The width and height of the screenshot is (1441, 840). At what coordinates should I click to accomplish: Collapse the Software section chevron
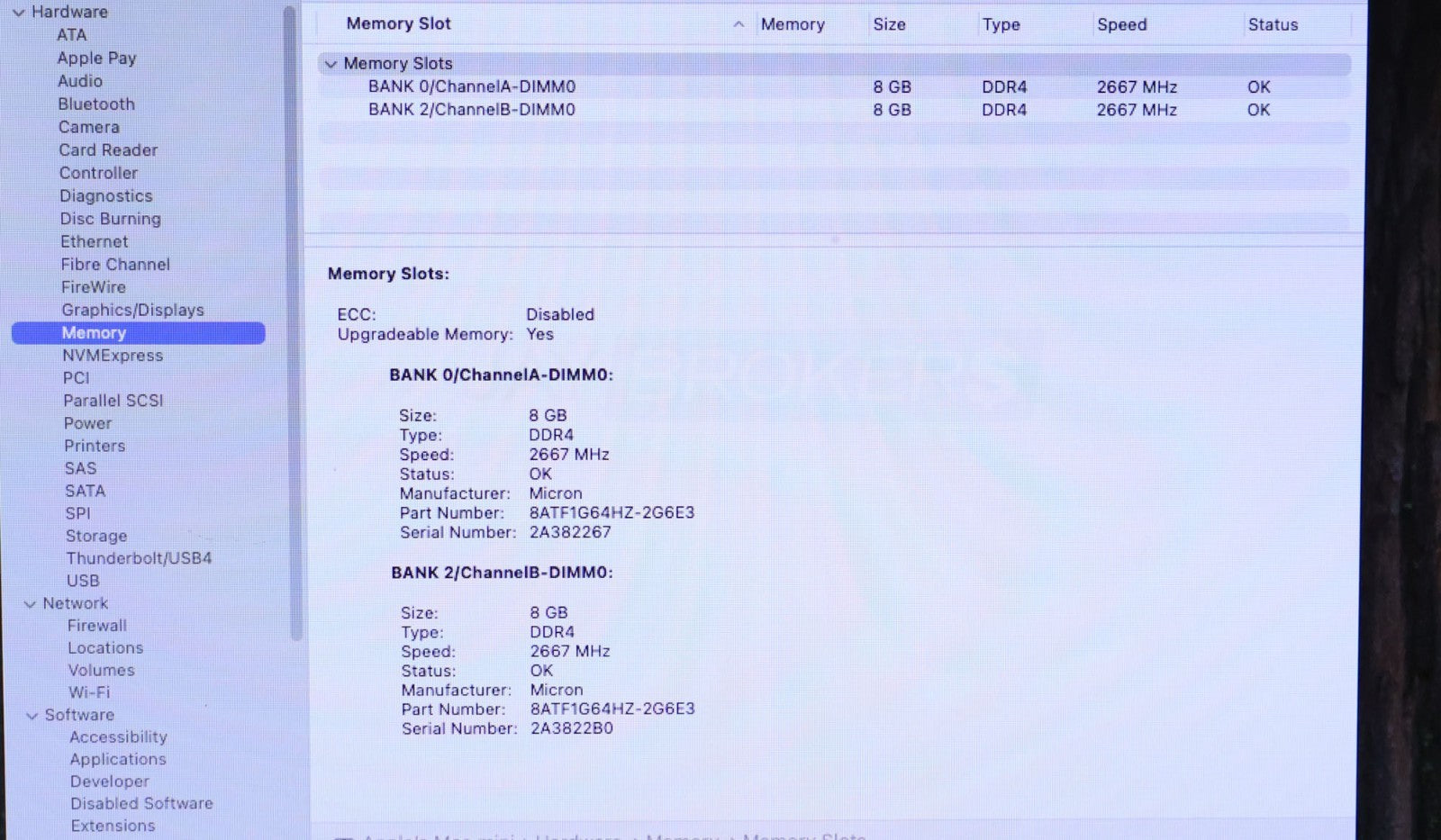coord(32,716)
